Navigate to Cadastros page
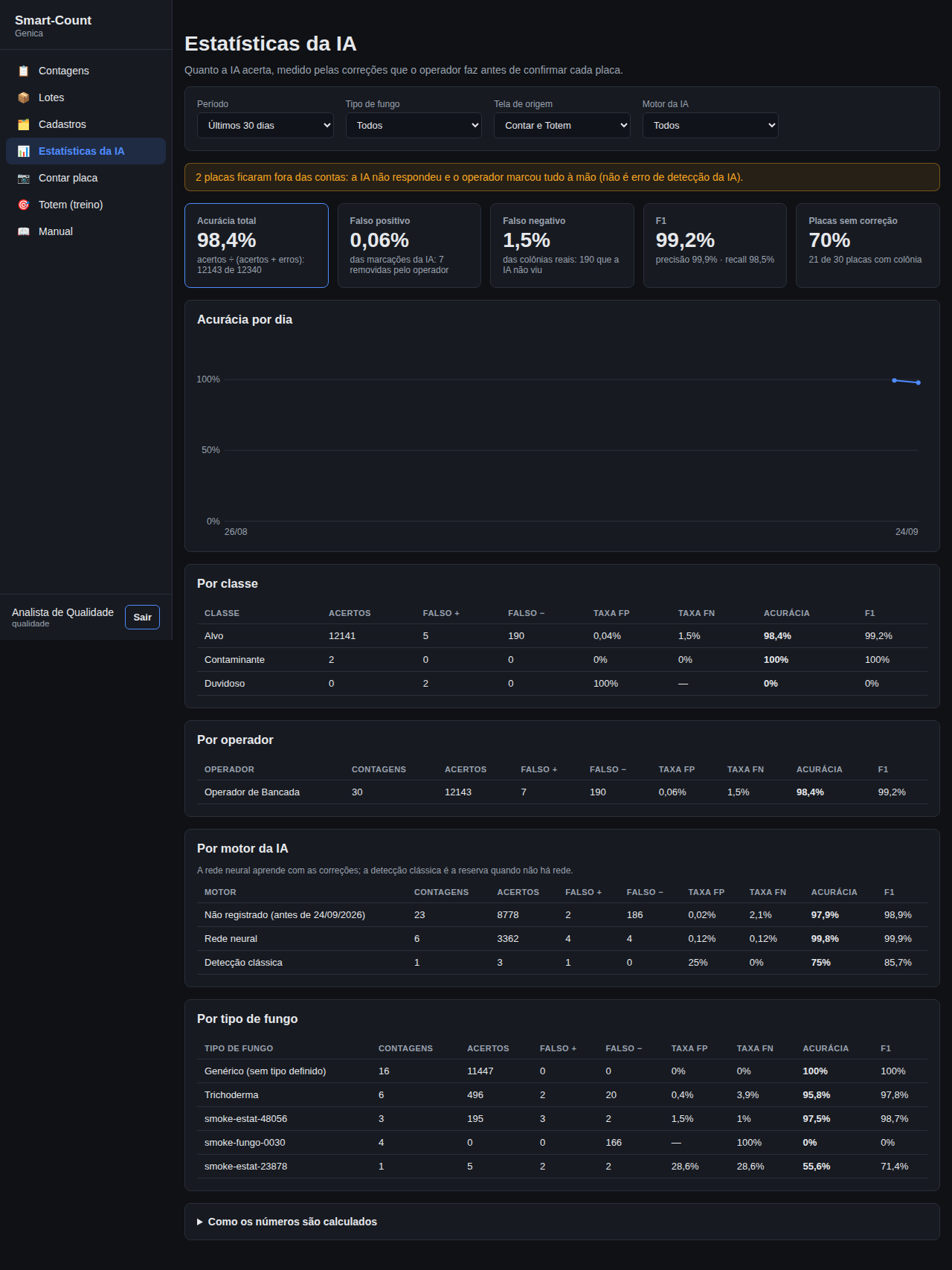The image size is (952, 1270). [86, 124]
